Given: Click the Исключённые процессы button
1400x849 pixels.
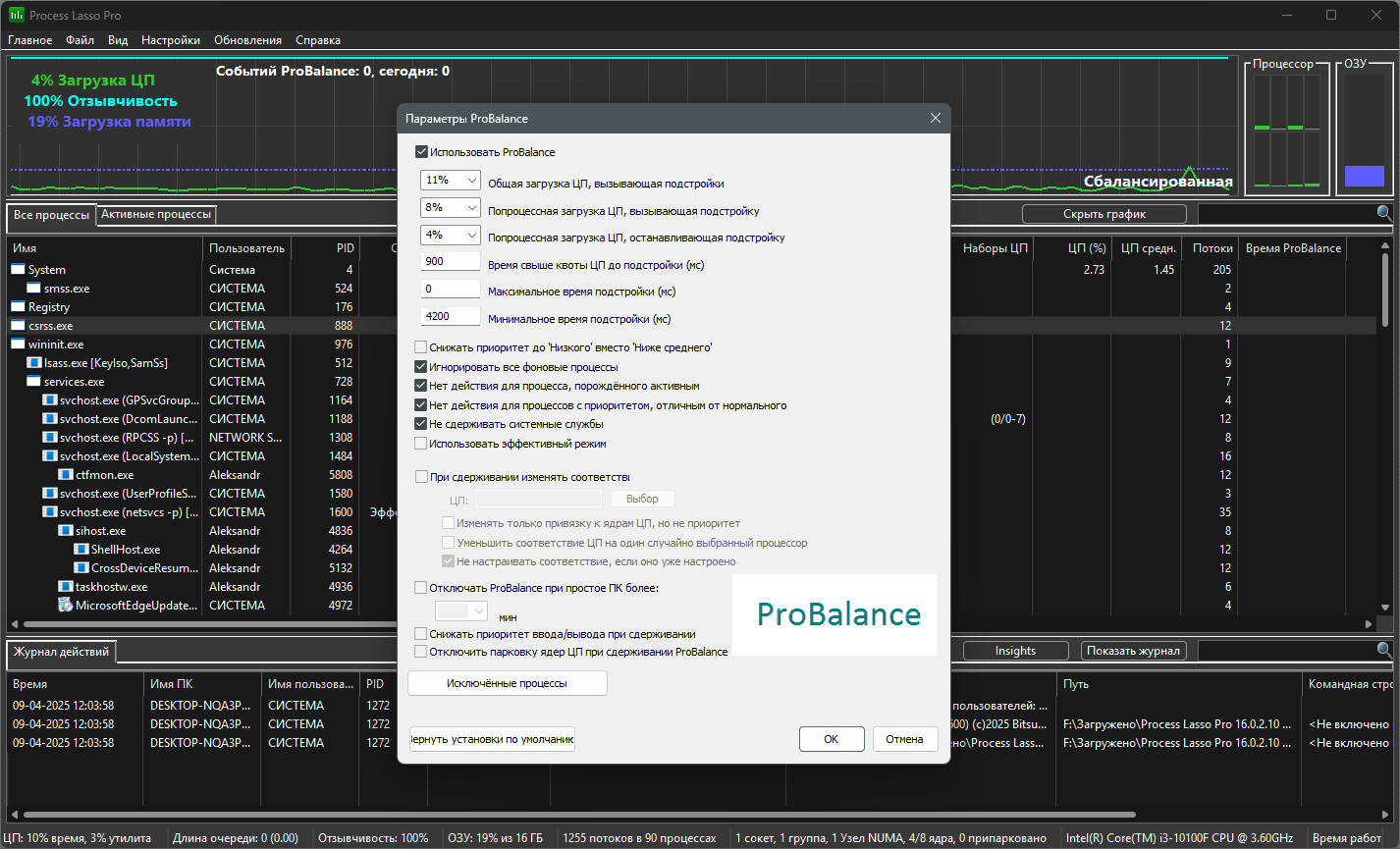Looking at the screenshot, I should tap(508, 683).
